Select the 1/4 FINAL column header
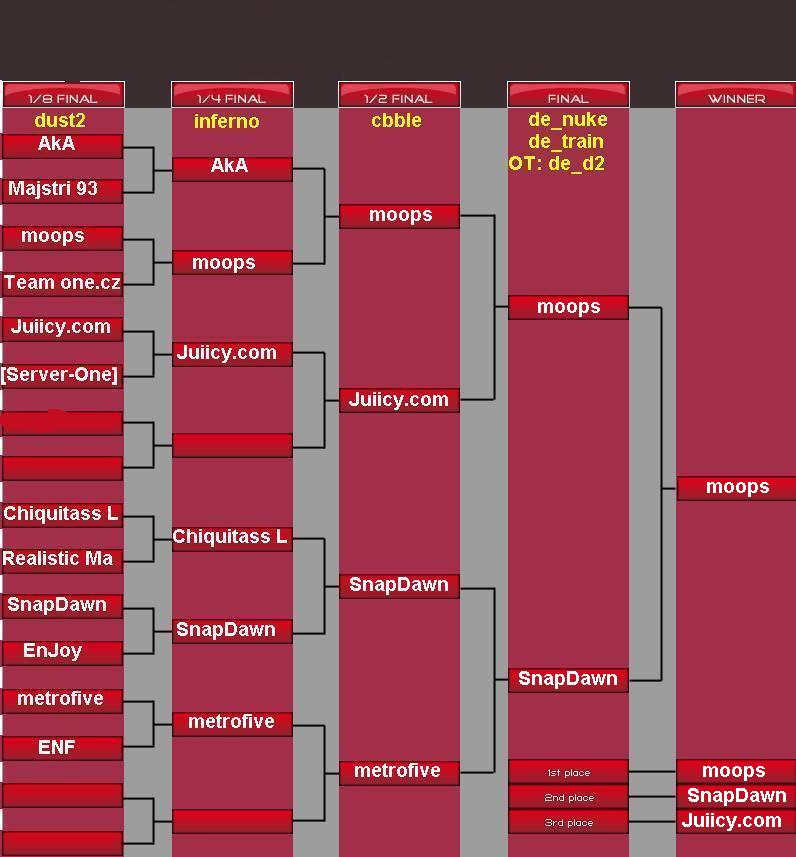This screenshot has width=796, height=857. tap(232, 95)
